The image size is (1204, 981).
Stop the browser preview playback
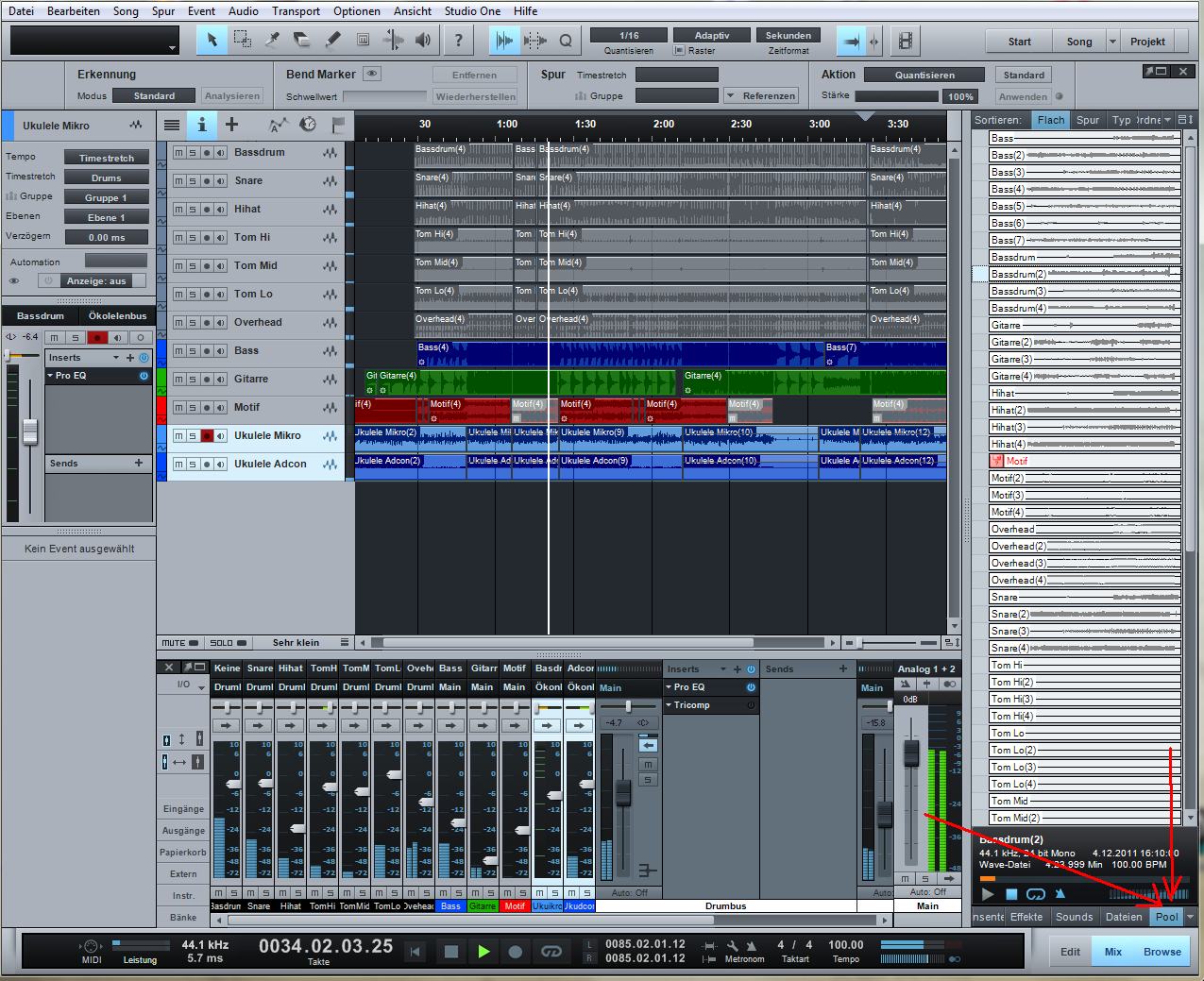click(x=1011, y=894)
